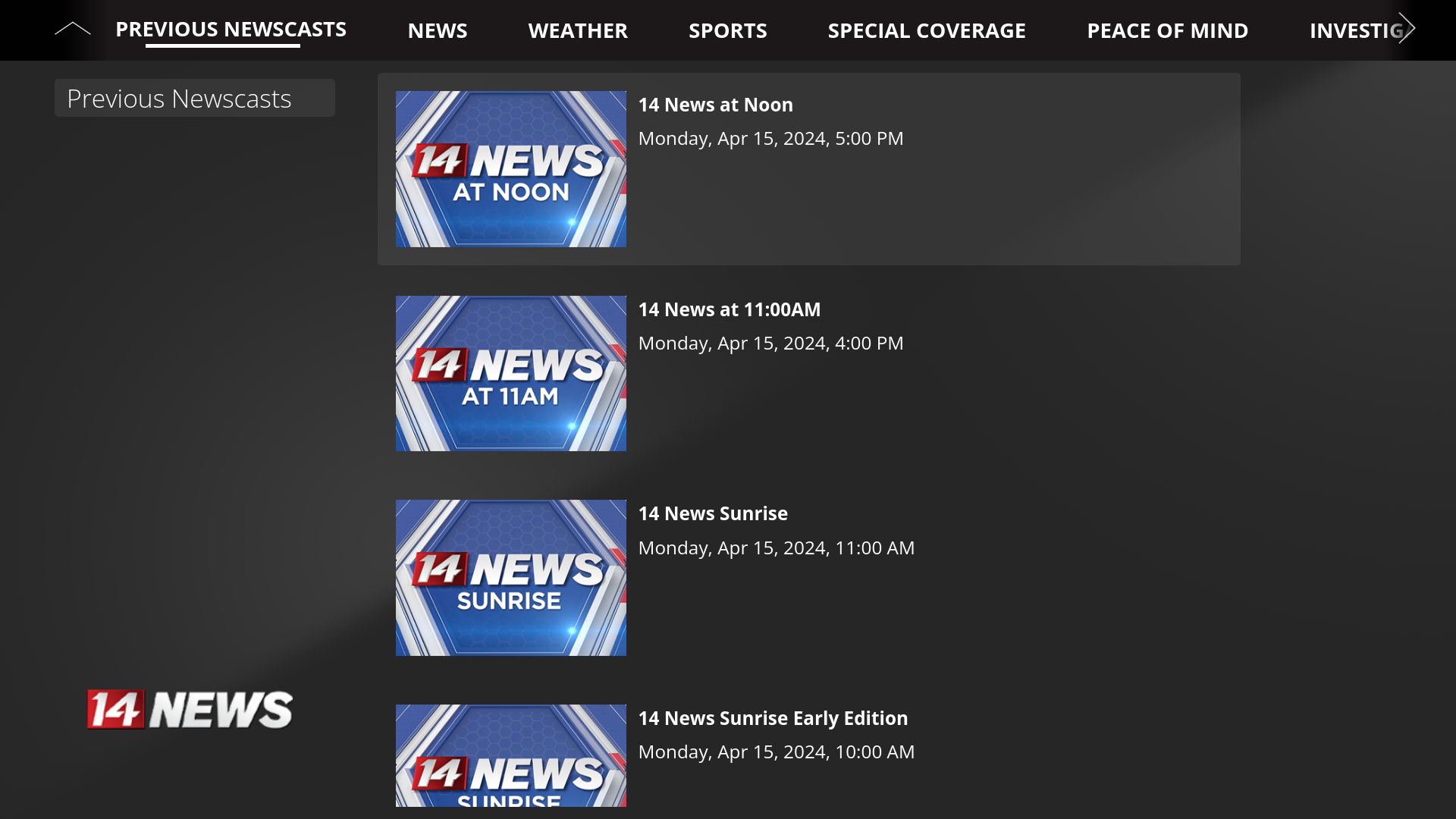Switch to the WEATHER tab

click(x=578, y=30)
